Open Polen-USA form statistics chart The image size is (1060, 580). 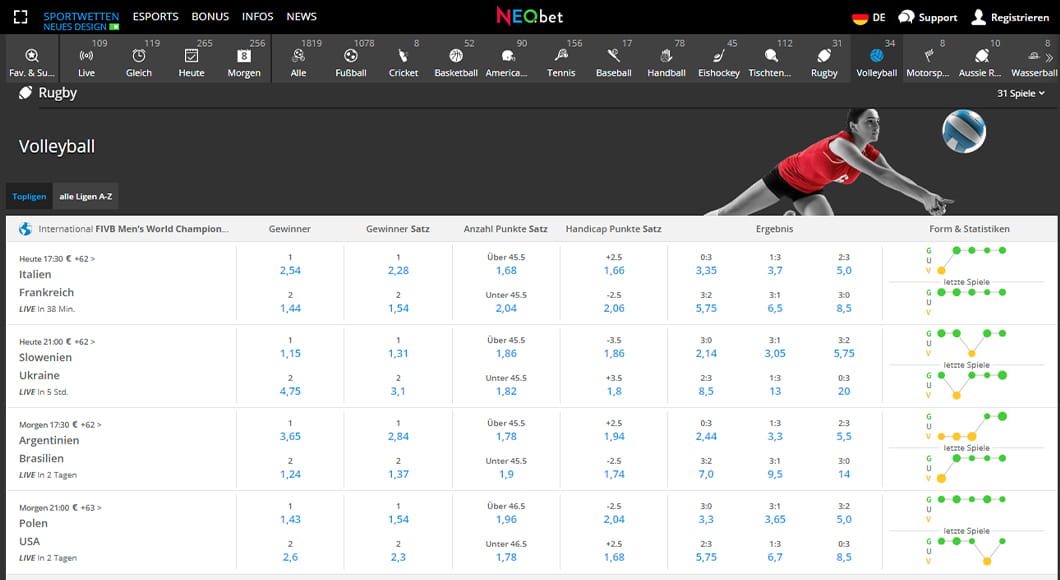pos(967,531)
